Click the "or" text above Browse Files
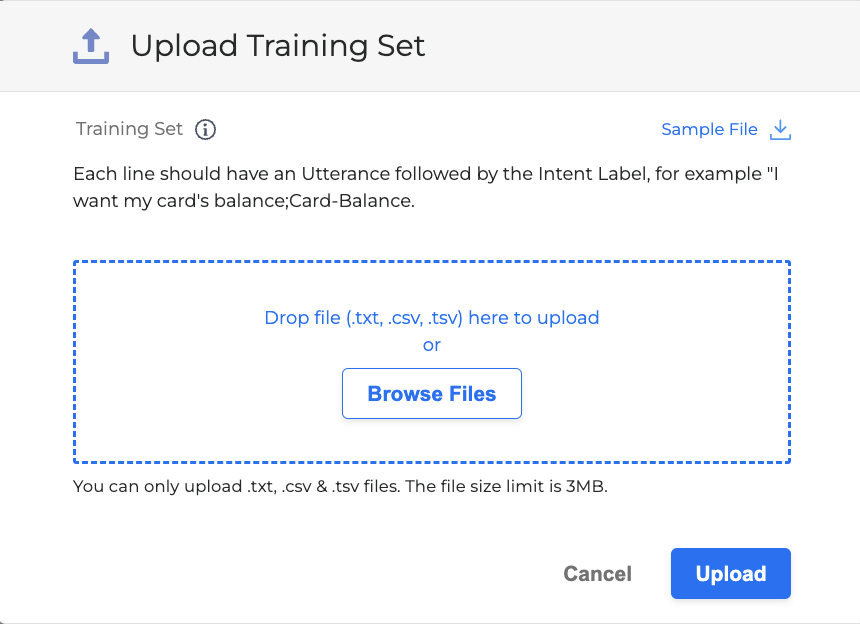This screenshot has width=860, height=624. pyautogui.click(x=431, y=345)
